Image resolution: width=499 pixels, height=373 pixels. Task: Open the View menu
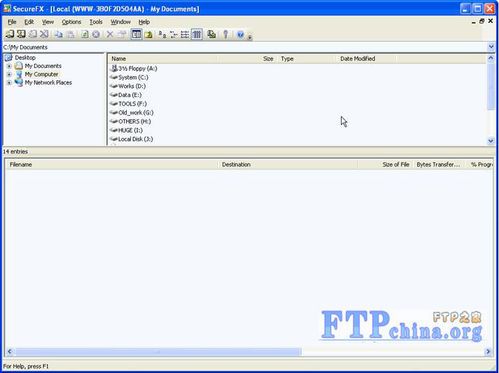[x=48, y=22]
